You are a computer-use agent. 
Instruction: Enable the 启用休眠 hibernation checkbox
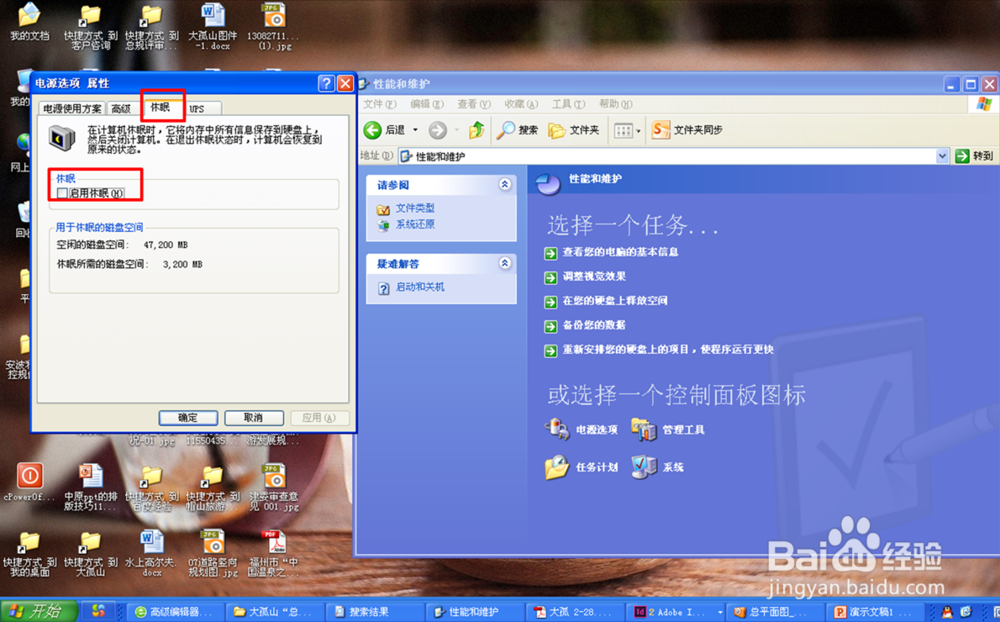[62, 193]
